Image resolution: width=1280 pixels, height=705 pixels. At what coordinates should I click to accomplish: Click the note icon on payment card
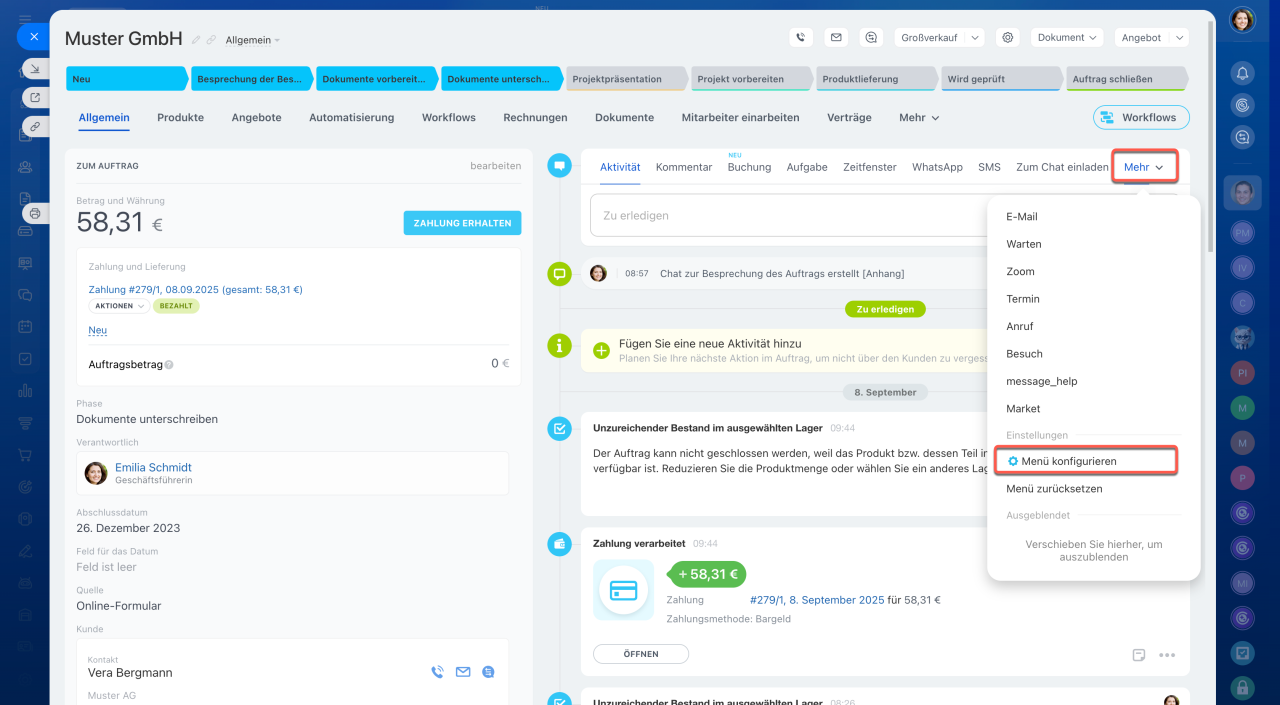pos(1138,655)
